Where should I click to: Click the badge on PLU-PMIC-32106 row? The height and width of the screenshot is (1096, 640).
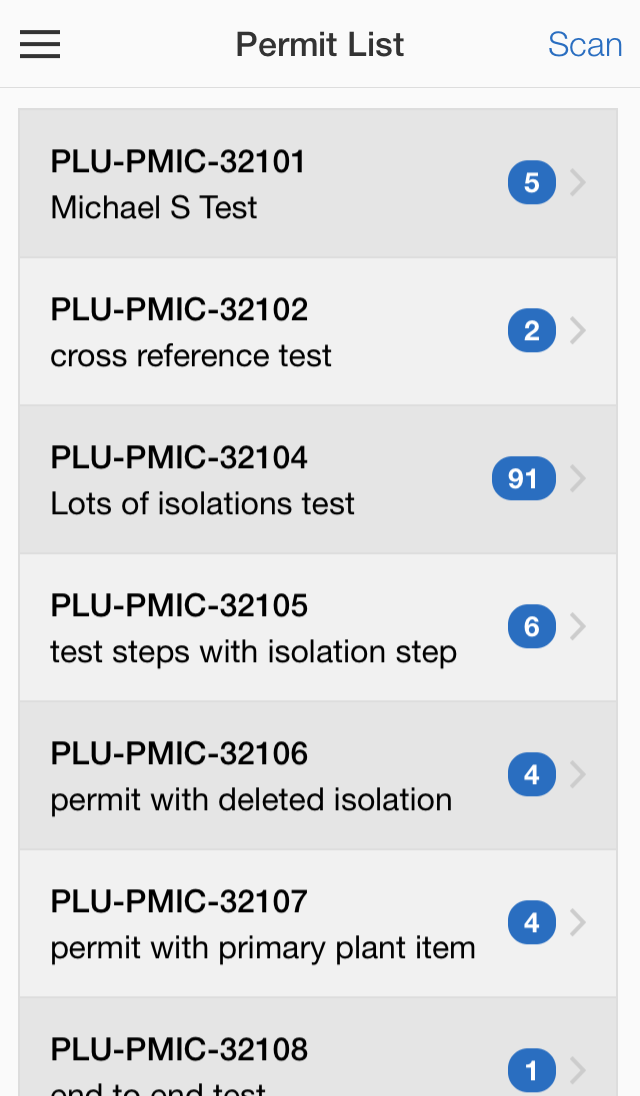(532, 774)
